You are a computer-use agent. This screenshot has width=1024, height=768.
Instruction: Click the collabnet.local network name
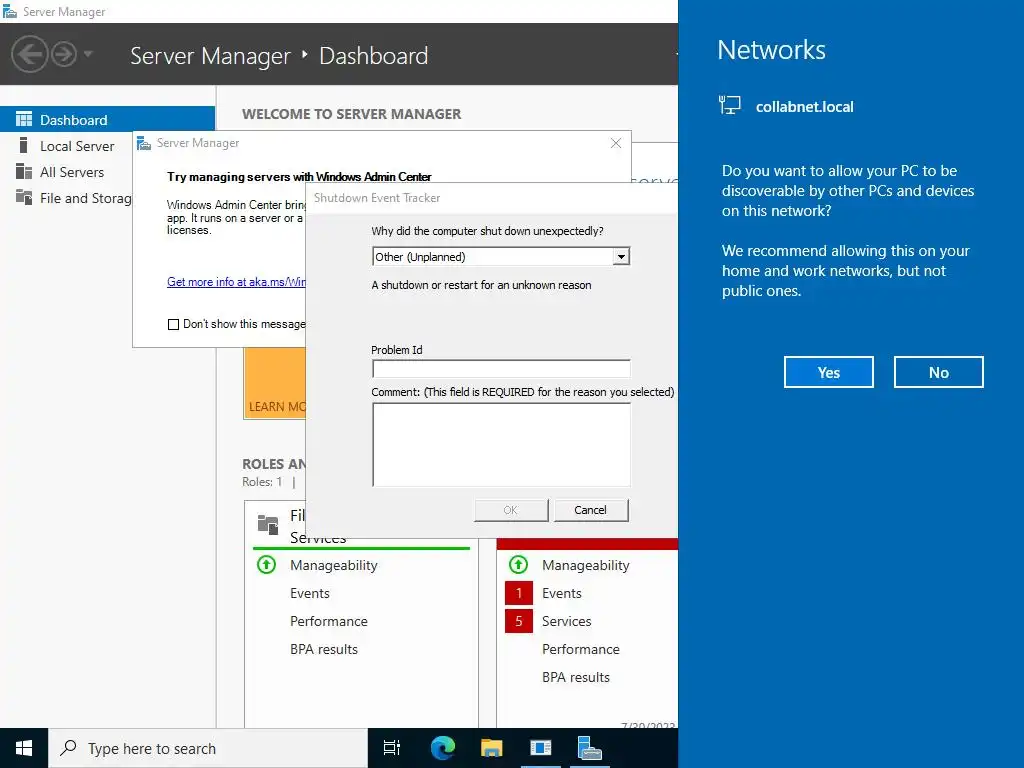805,107
